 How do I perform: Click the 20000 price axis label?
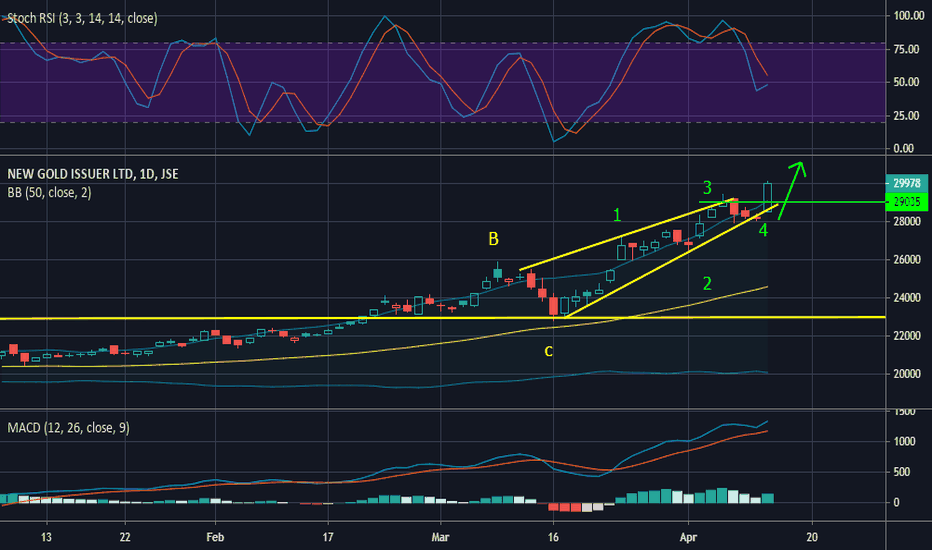coord(907,374)
